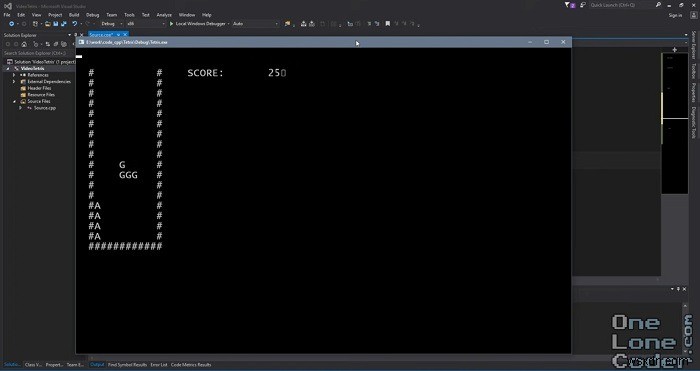Open the Auto debug type dropdown
The image size is (700, 371).
tap(255, 24)
